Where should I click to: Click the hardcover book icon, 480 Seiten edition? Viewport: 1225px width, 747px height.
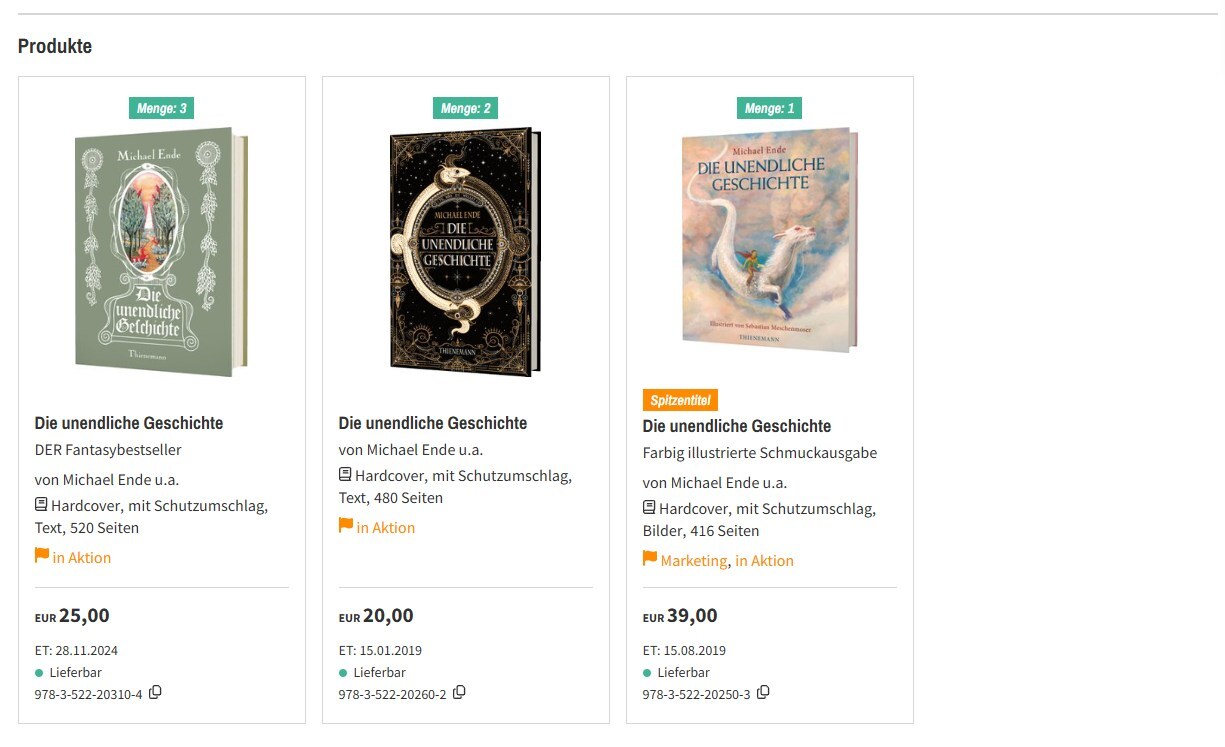pos(346,475)
